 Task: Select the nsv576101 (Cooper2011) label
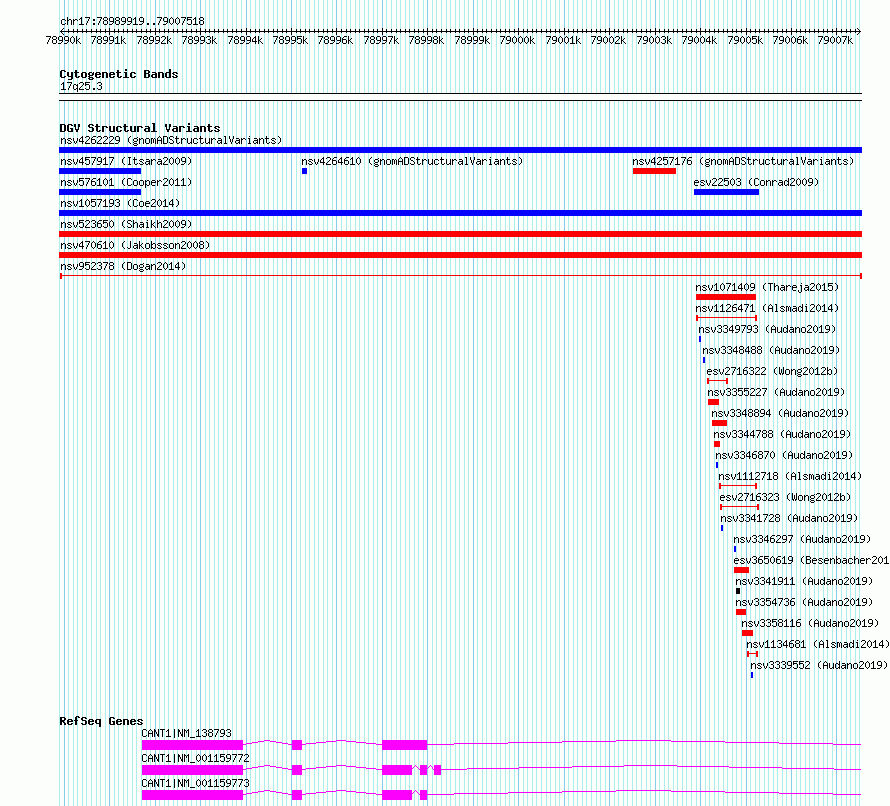(x=126, y=182)
